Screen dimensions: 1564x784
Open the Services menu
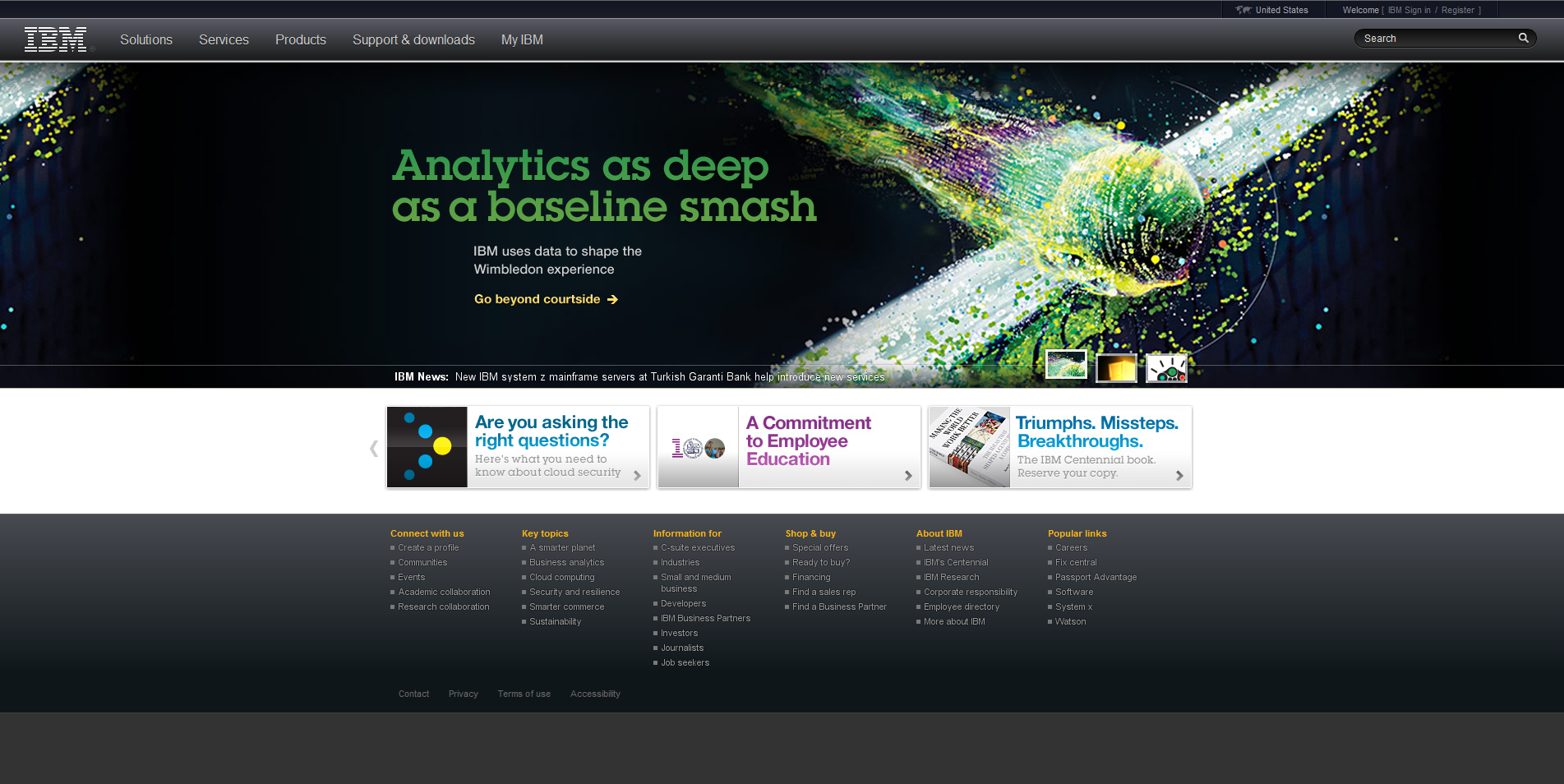tap(224, 40)
